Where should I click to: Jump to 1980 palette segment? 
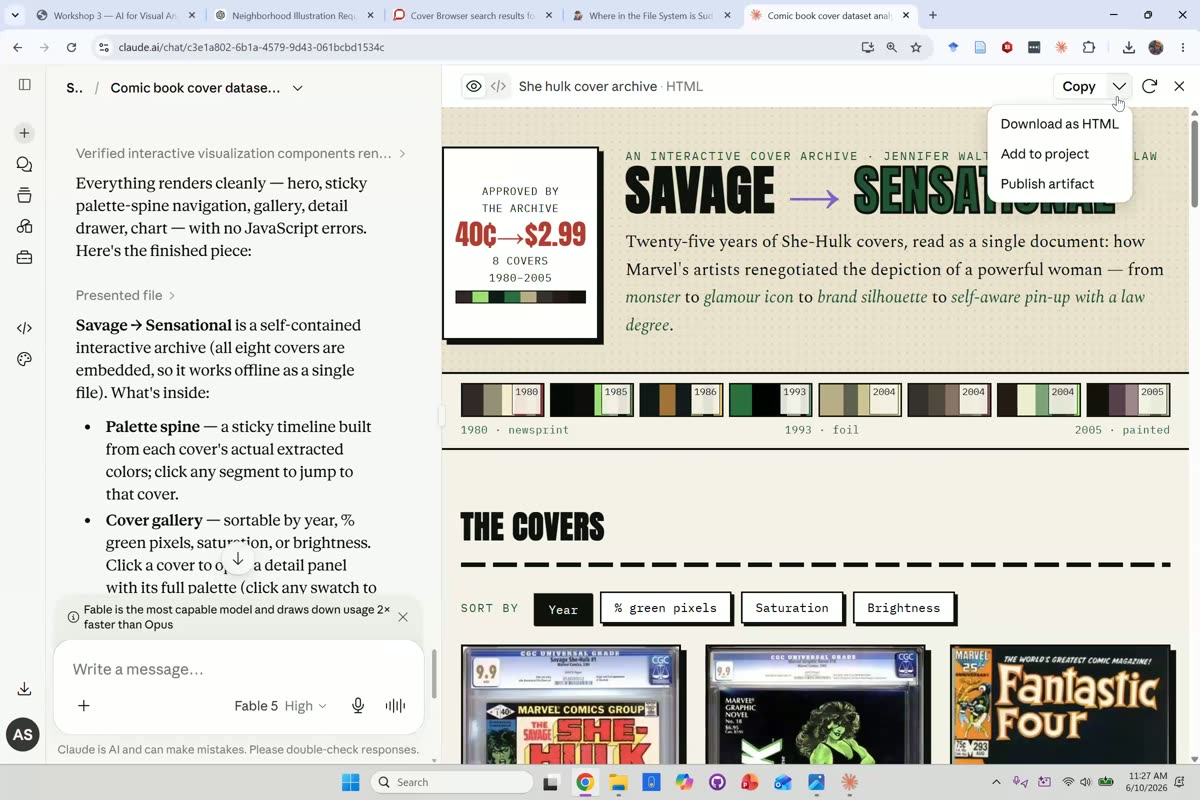click(x=502, y=400)
